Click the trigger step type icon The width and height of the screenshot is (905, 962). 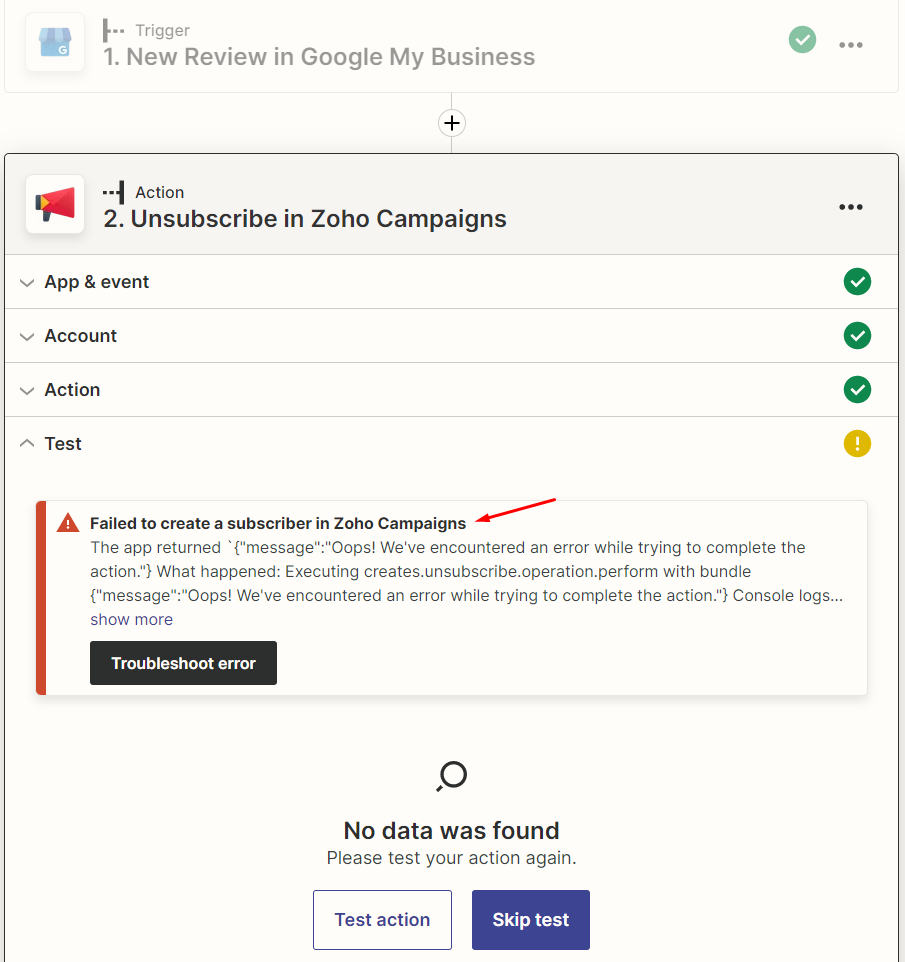(x=114, y=30)
